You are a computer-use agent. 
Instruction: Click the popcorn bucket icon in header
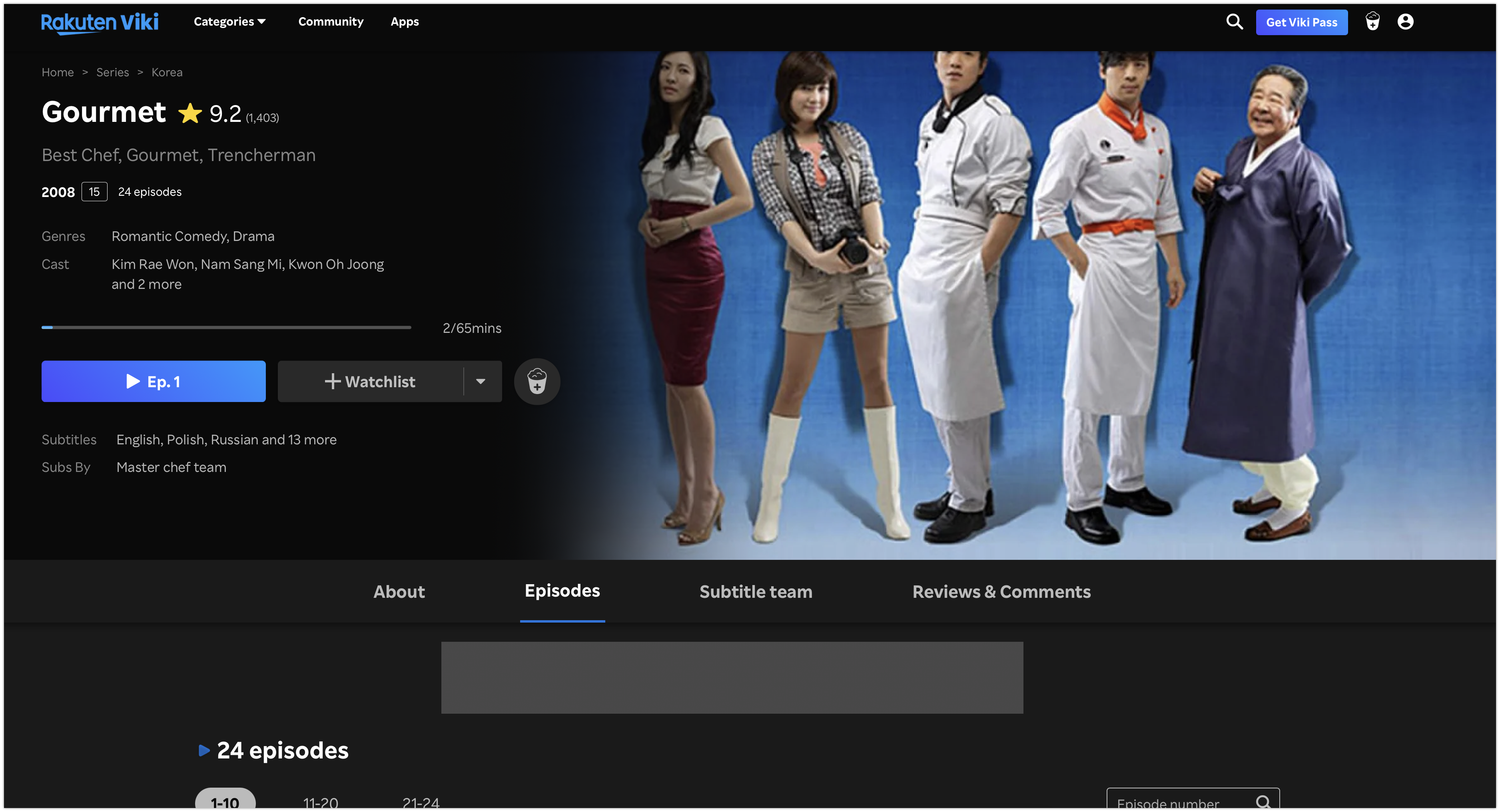point(1372,22)
